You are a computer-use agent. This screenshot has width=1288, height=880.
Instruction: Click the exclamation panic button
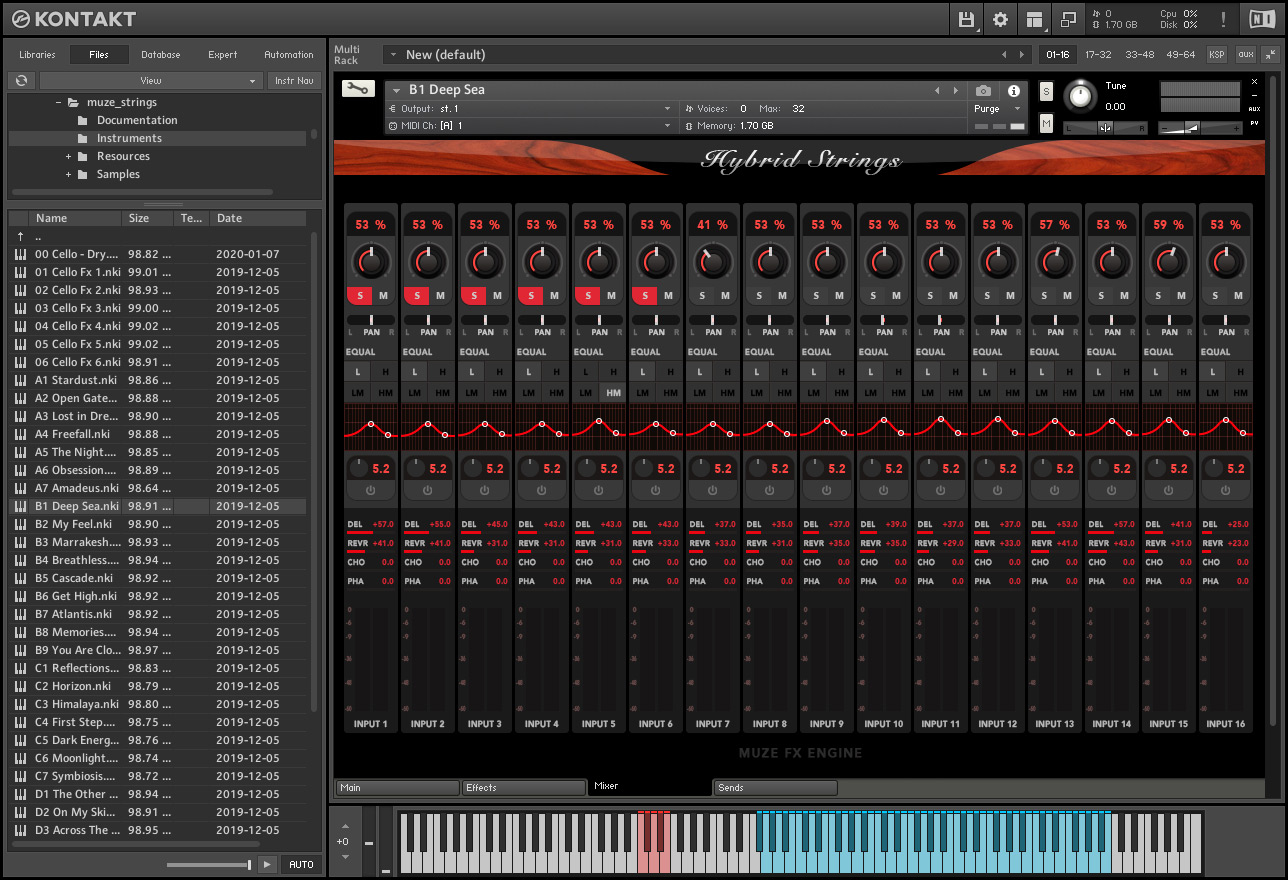1223,19
